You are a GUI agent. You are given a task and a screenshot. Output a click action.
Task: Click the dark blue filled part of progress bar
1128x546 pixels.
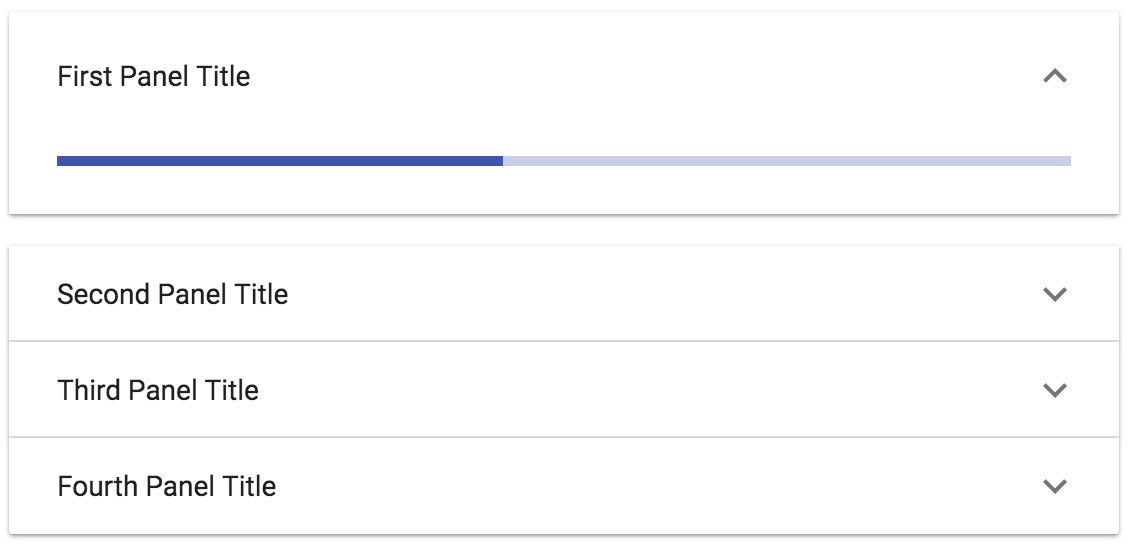[x=280, y=161]
